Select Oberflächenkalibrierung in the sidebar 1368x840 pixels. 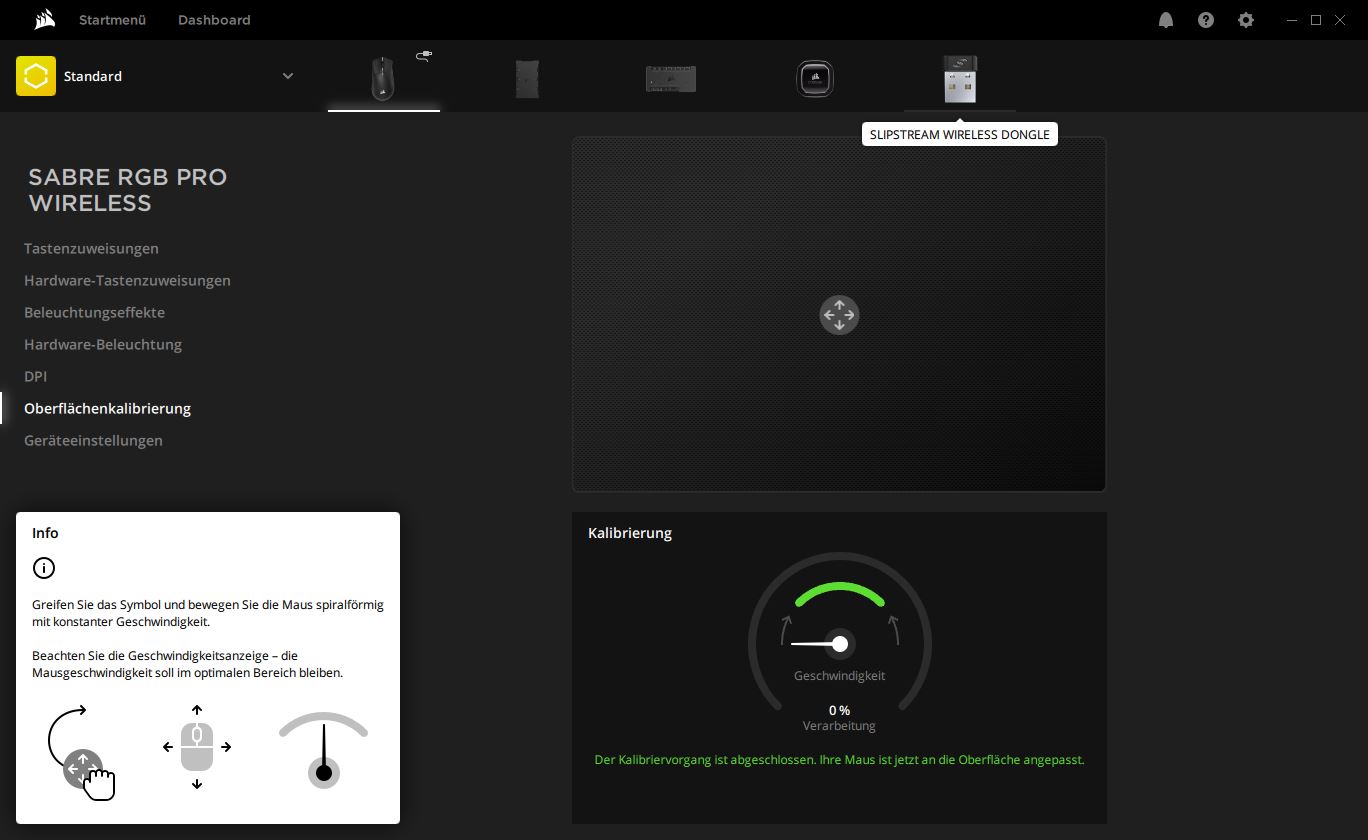point(107,408)
